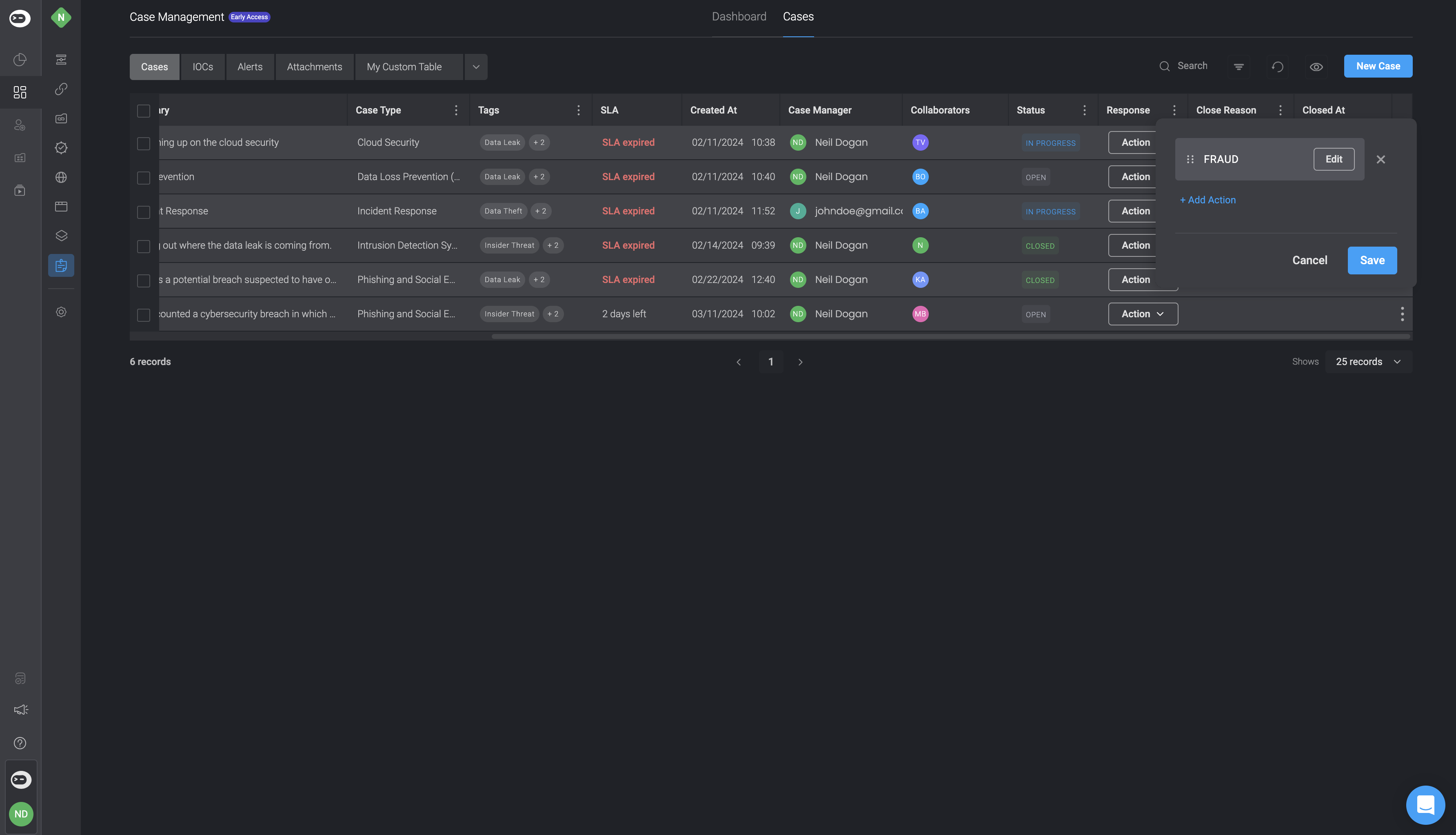
Task: Click the eye visibility icon in the toolbar
Action: point(1316,67)
